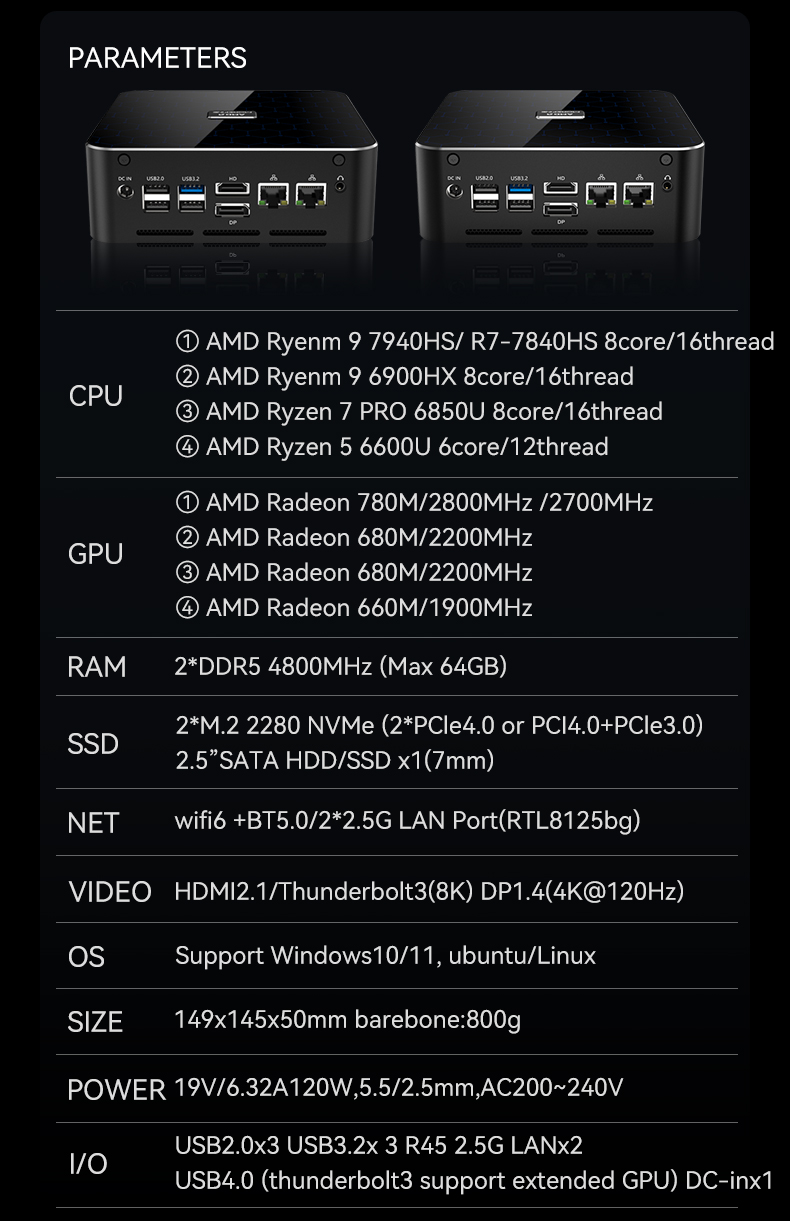Click the SSD row label
Viewport: 790px width, 1221px height.
pyautogui.click(x=93, y=744)
